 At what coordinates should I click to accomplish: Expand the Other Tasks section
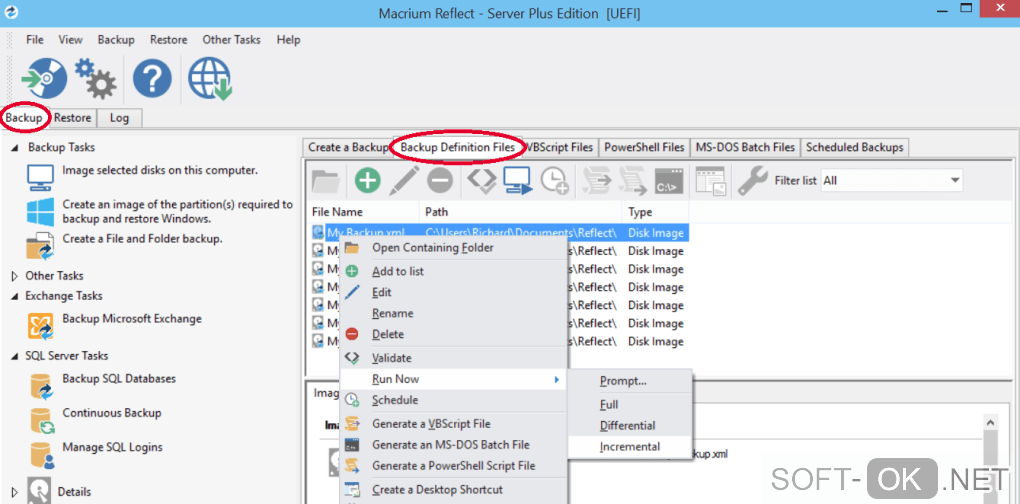pos(14,276)
